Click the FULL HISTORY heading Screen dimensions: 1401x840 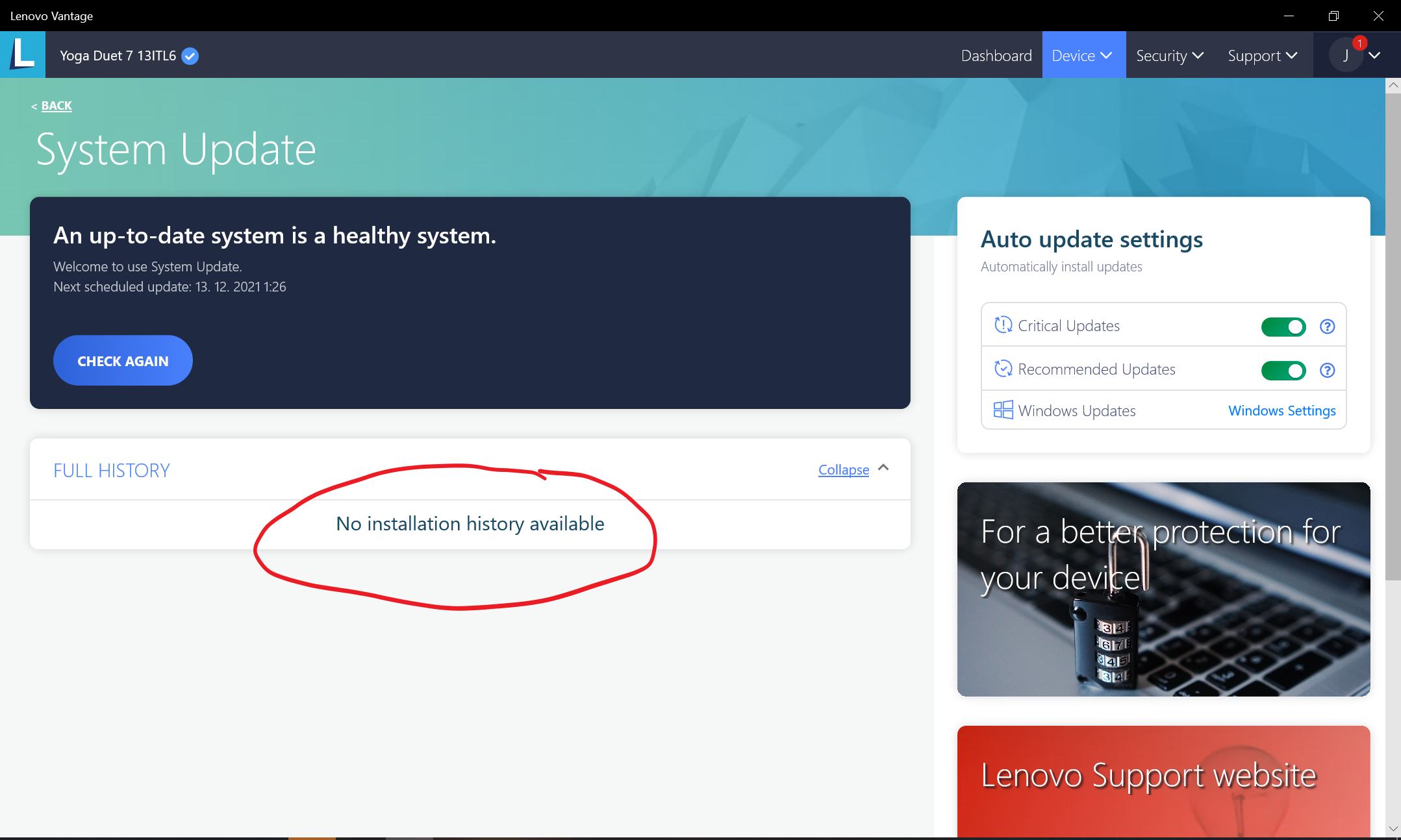pos(111,470)
